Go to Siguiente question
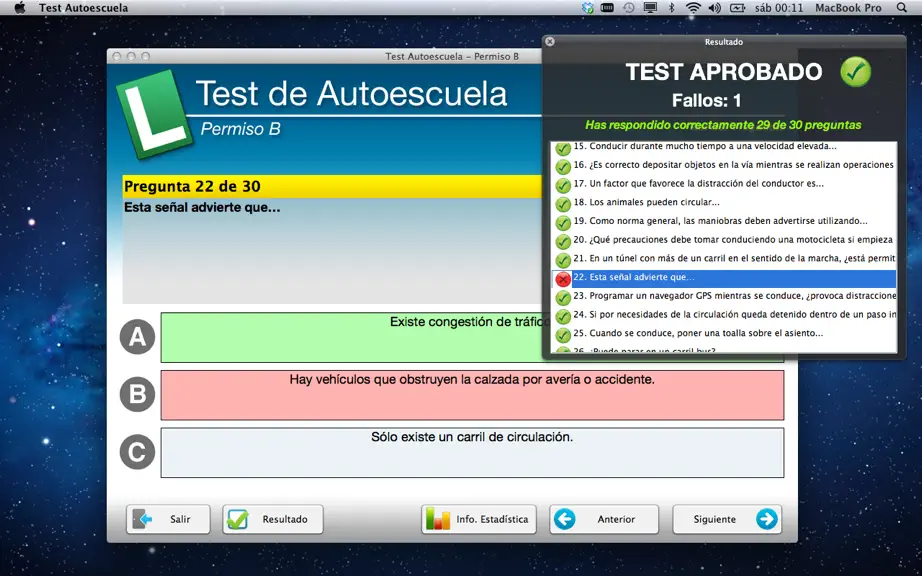Viewport: 922px width, 576px height. [727, 519]
